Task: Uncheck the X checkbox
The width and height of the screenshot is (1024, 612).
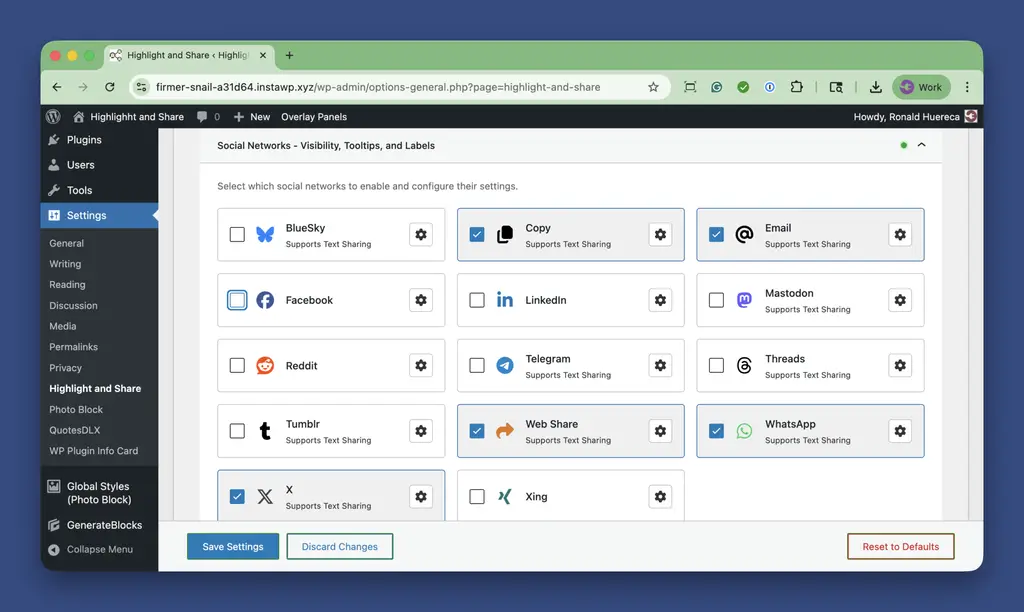Action: [x=237, y=496]
